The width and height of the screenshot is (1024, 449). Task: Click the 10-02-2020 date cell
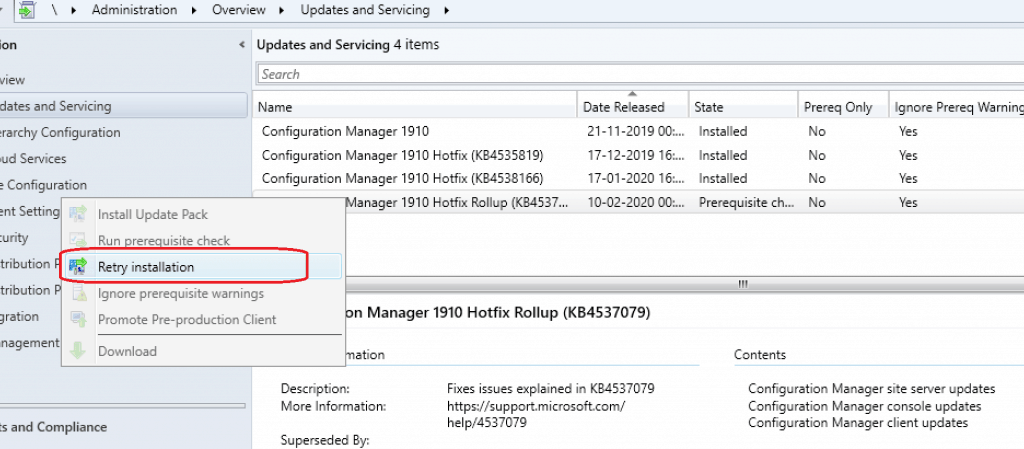click(x=636, y=202)
